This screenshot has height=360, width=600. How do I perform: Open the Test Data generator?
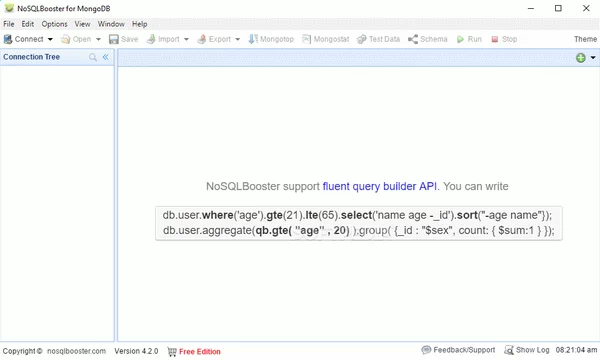[378, 39]
